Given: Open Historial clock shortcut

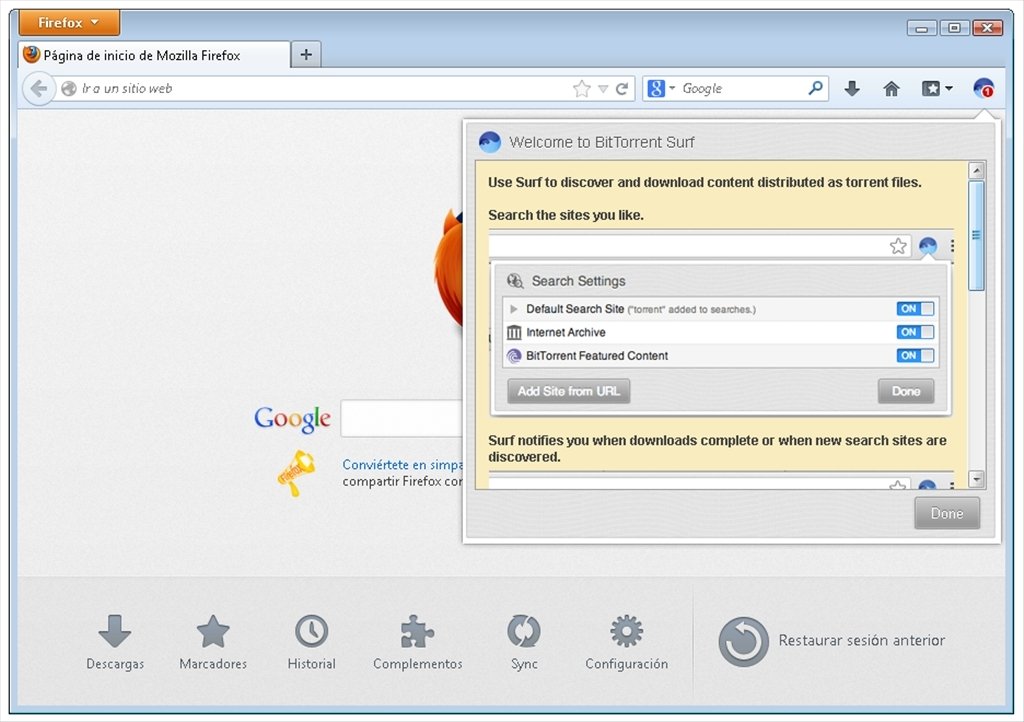Looking at the screenshot, I should coord(312,643).
